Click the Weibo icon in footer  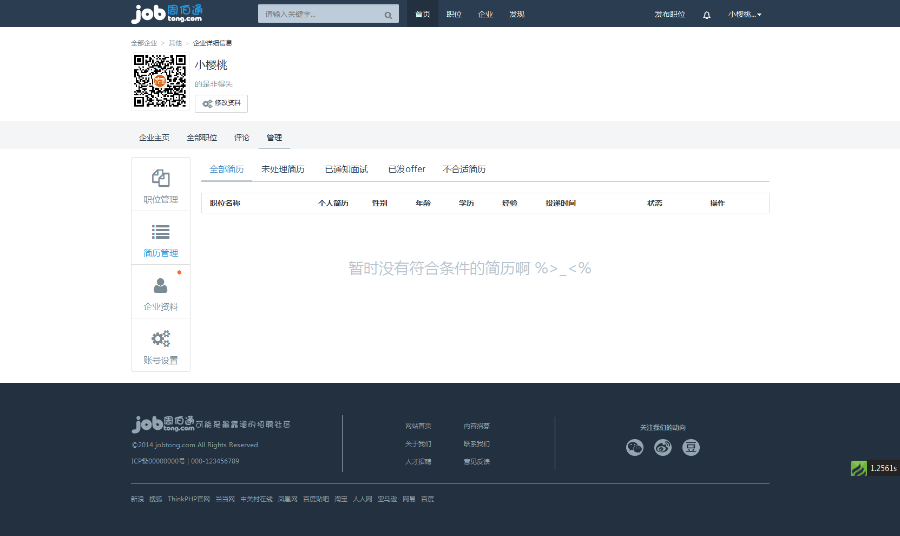pyautogui.click(x=662, y=447)
